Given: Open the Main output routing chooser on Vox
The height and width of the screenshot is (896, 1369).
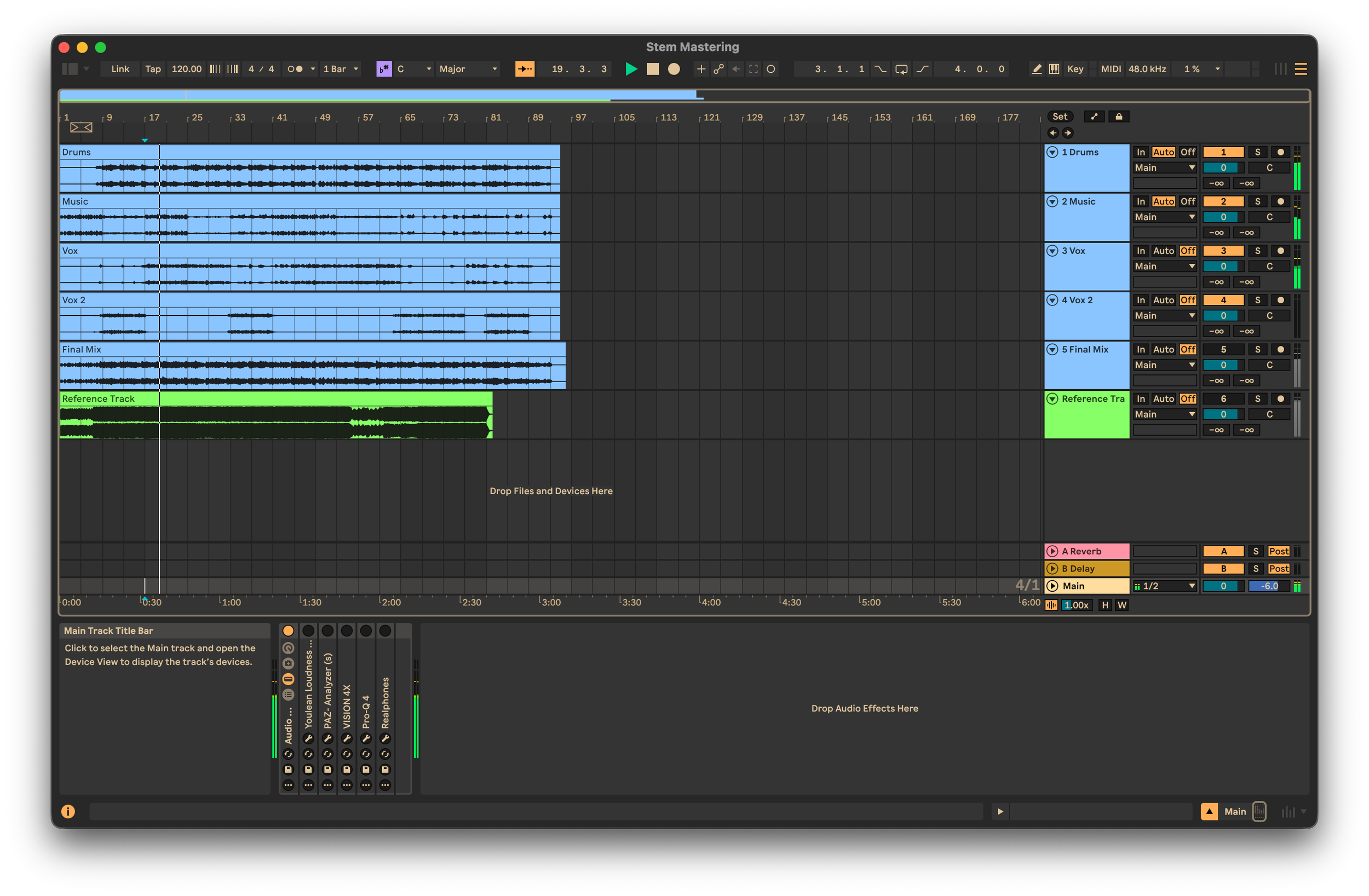Looking at the screenshot, I should pos(1164,265).
